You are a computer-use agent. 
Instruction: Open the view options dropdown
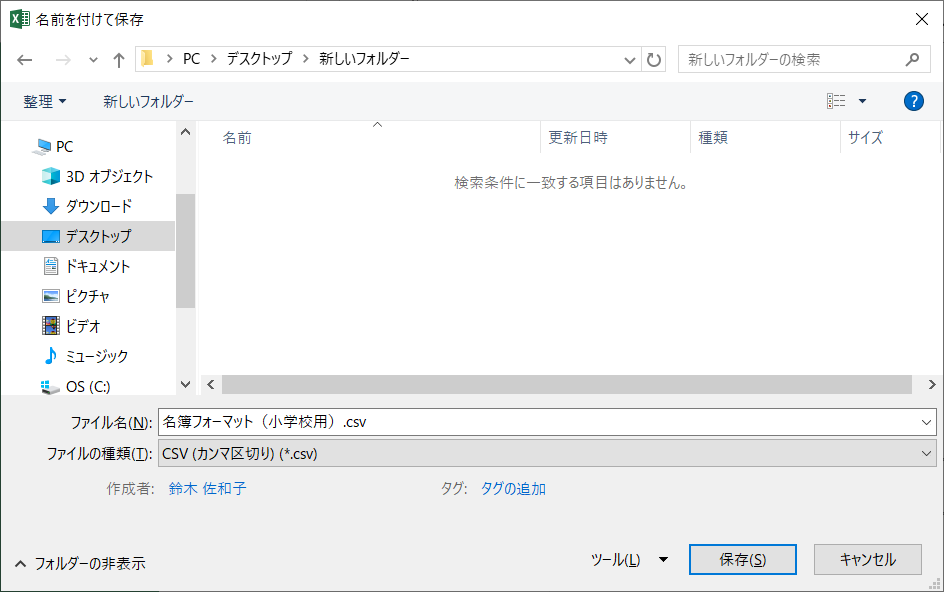tap(862, 101)
